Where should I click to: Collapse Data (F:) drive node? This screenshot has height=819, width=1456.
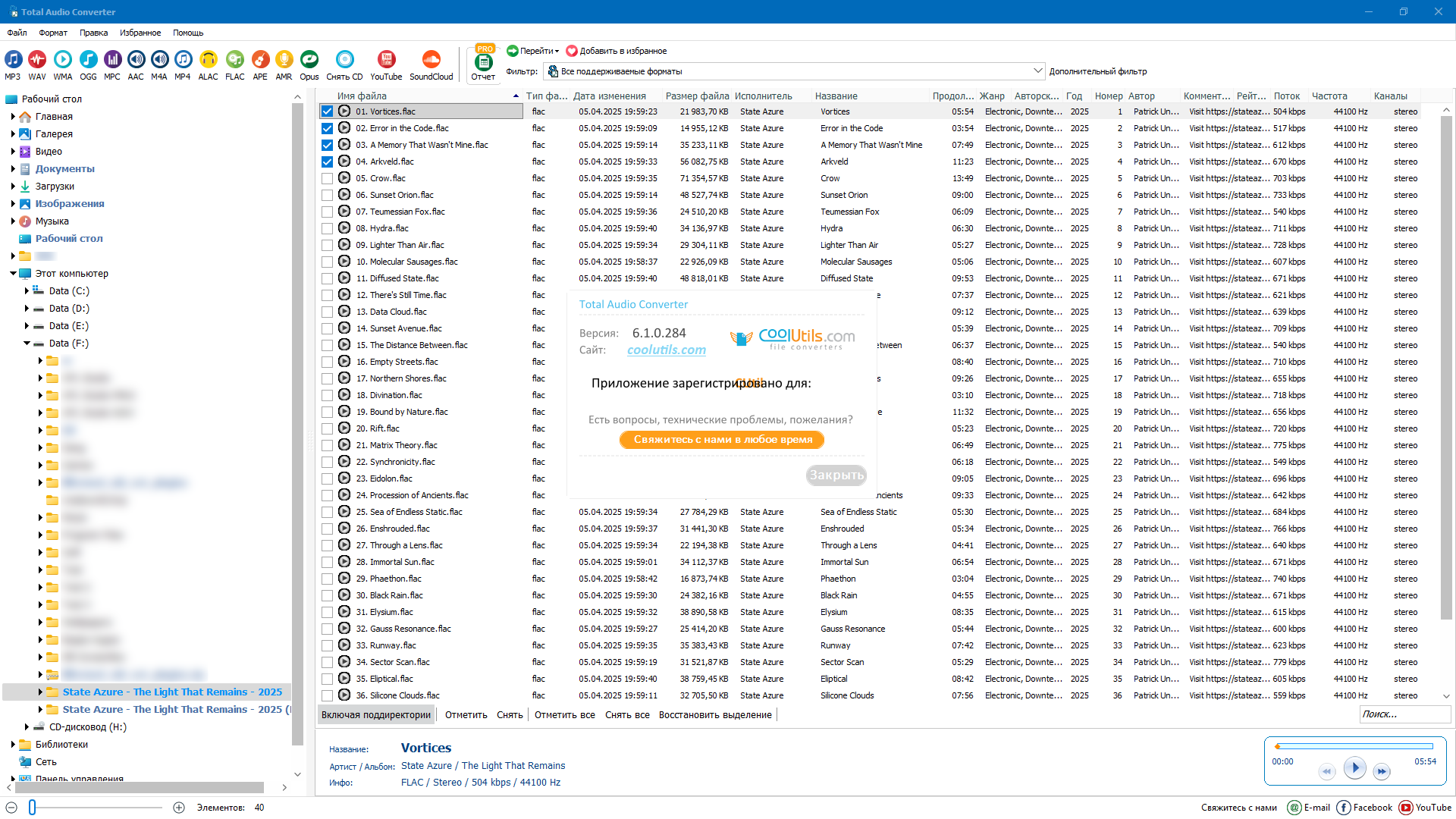tap(27, 344)
